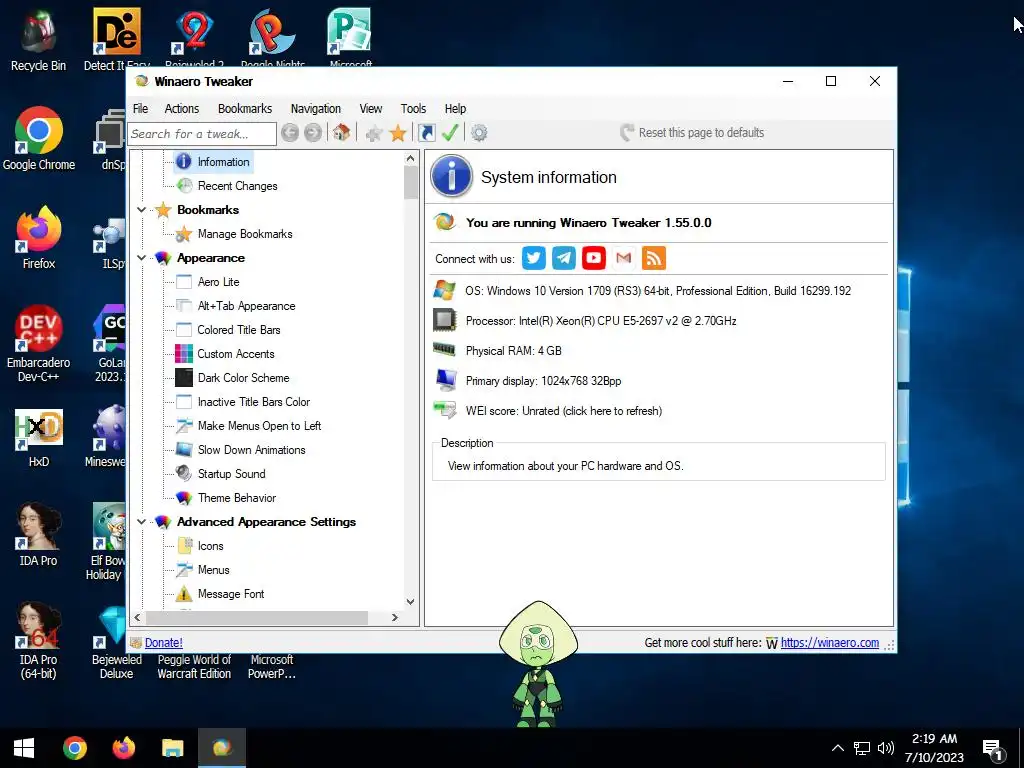This screenshot has height=768, width=1024.
Task: Collapse the Bookmarks tree group
Action: [x=141, y=210]
